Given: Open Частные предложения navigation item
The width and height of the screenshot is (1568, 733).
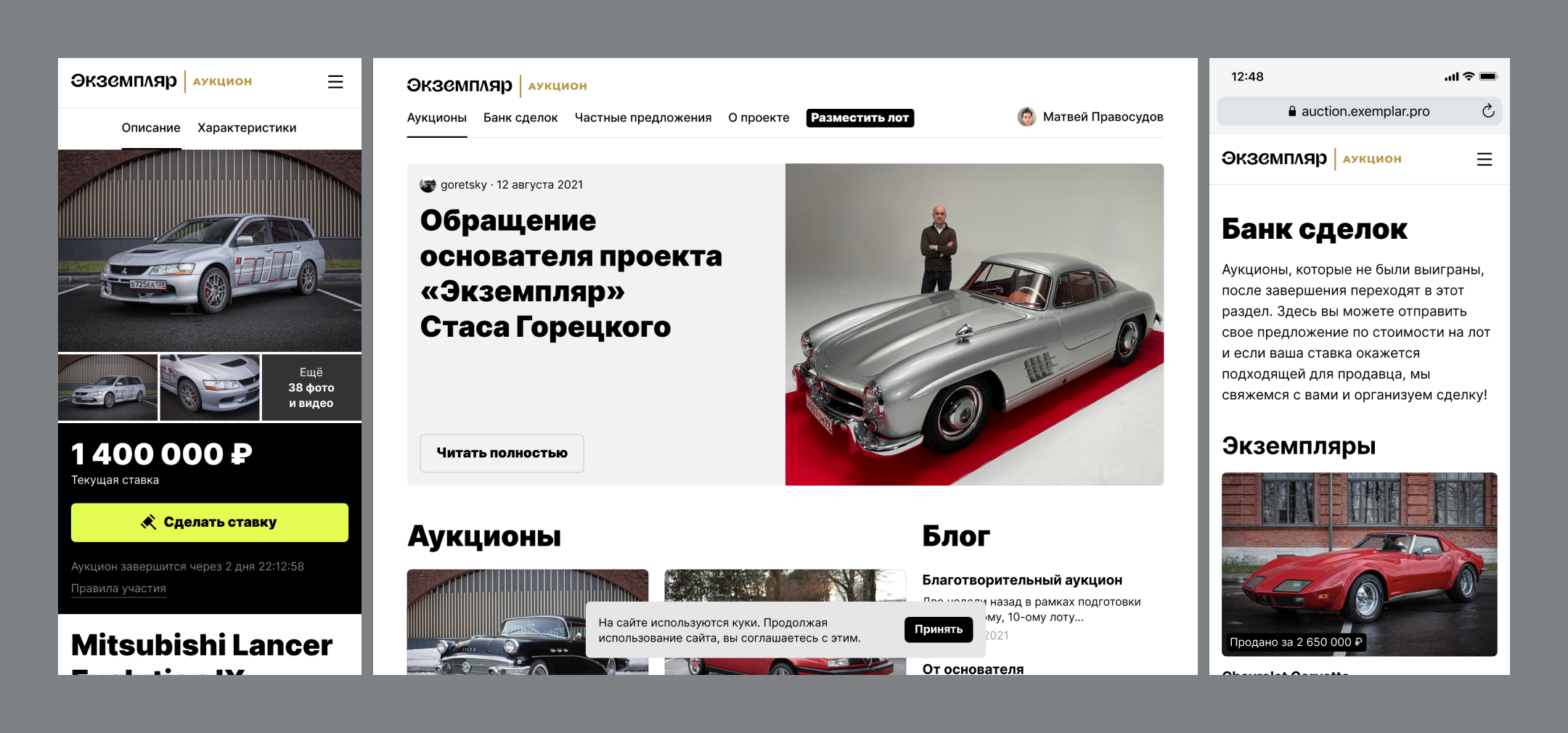Looking at the screenshot, I should (643, 118).
